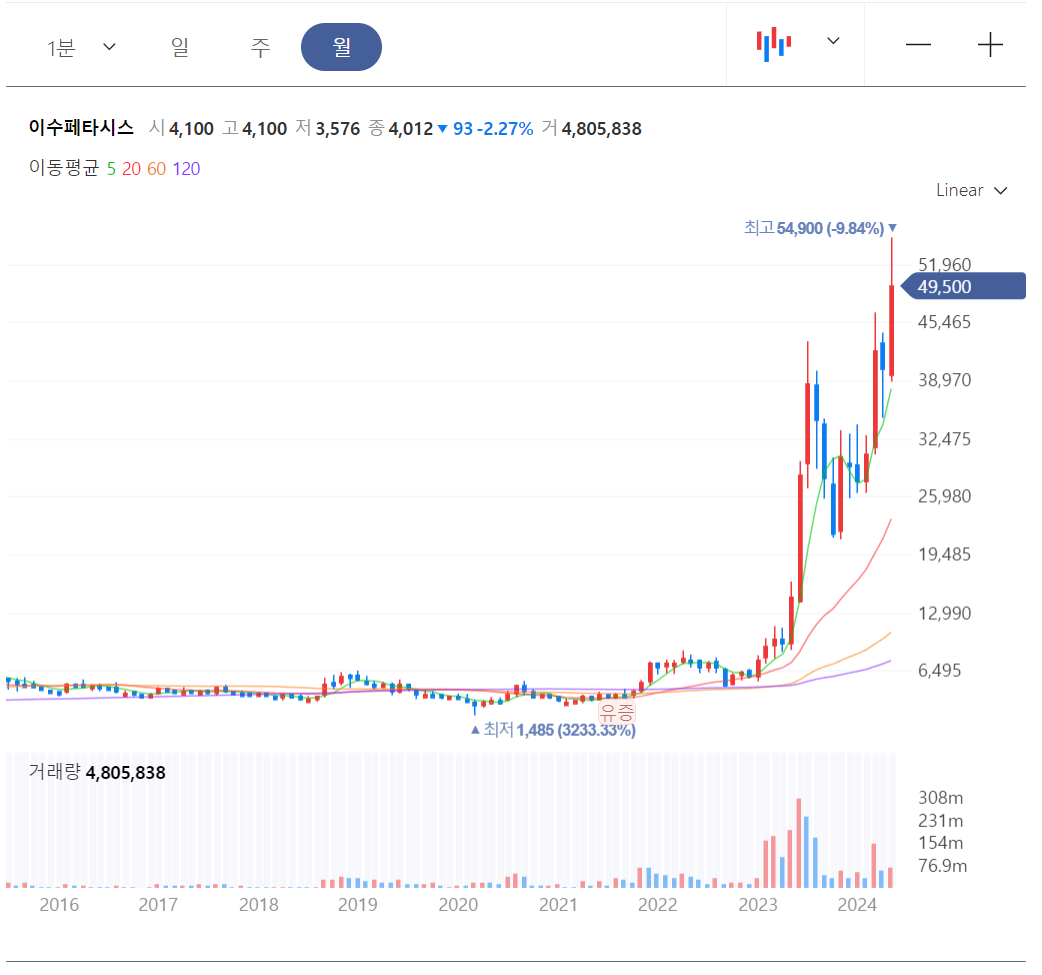Screen dimensions: 1042x975
Task: Toggle the 120-period moving average
Action: tap(186, 169)
